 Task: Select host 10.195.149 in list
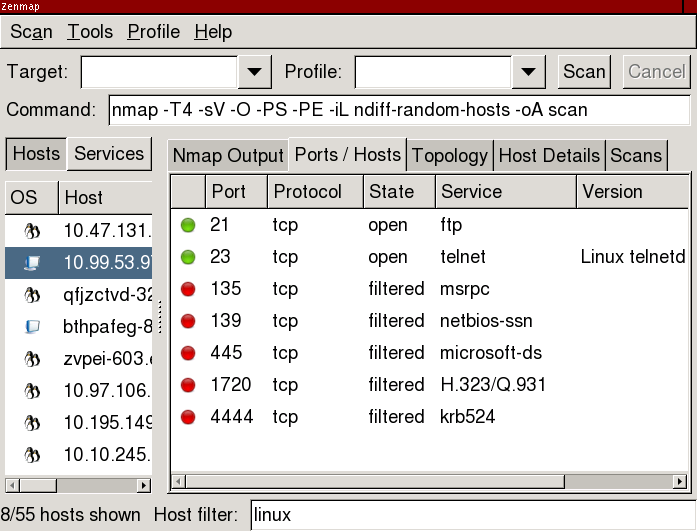[x=79, y=423]
